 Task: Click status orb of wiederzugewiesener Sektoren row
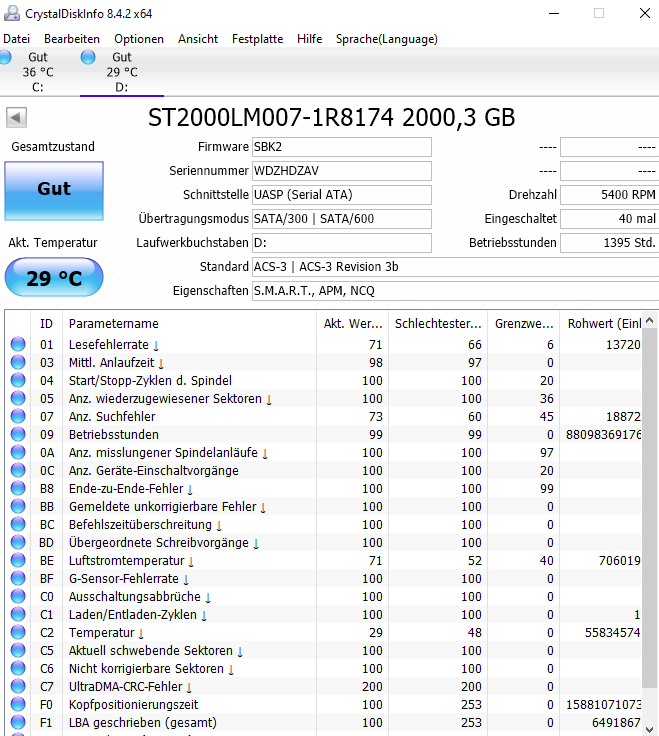18,398
